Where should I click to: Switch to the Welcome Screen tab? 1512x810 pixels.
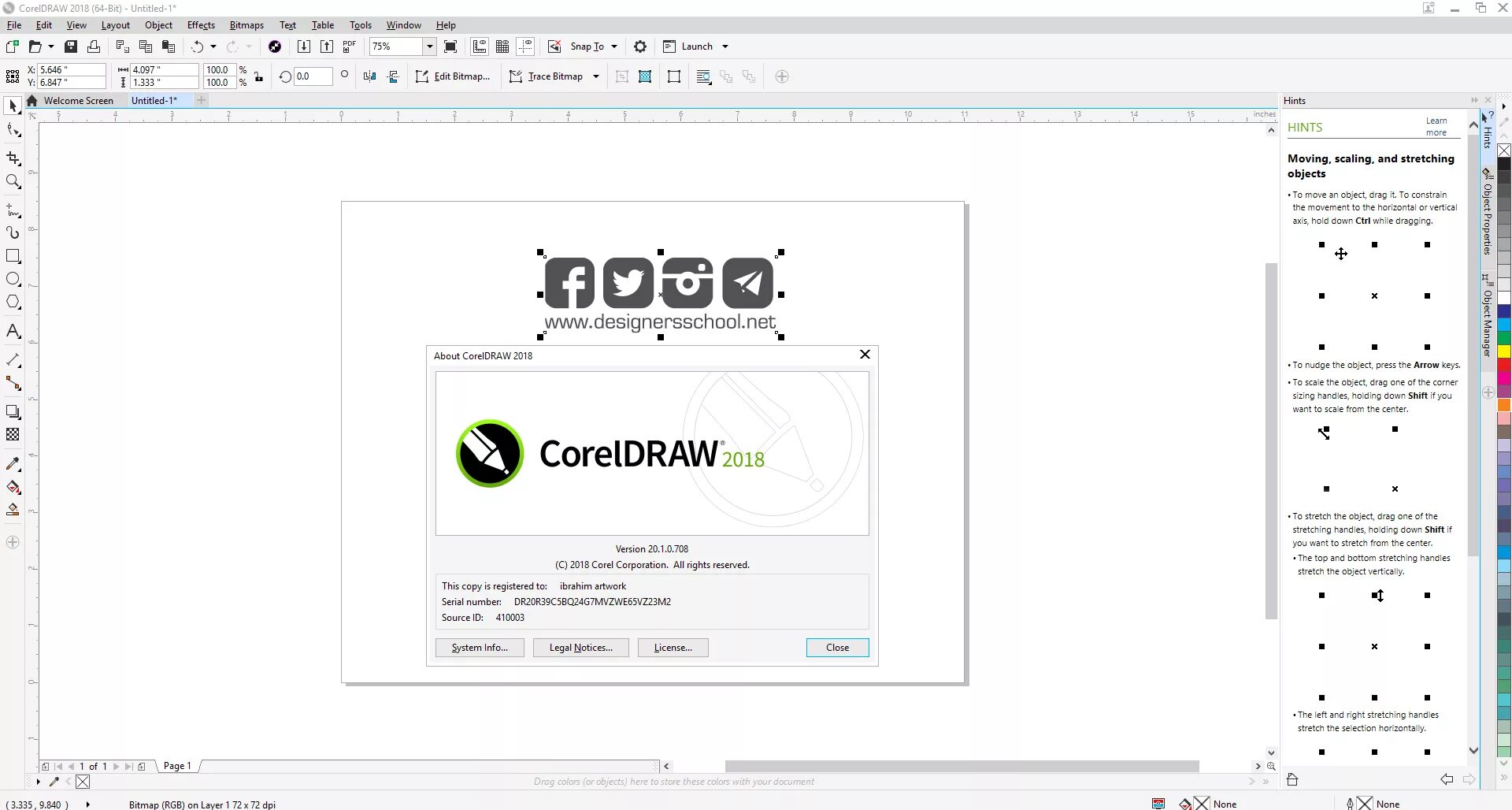(78, 101)
